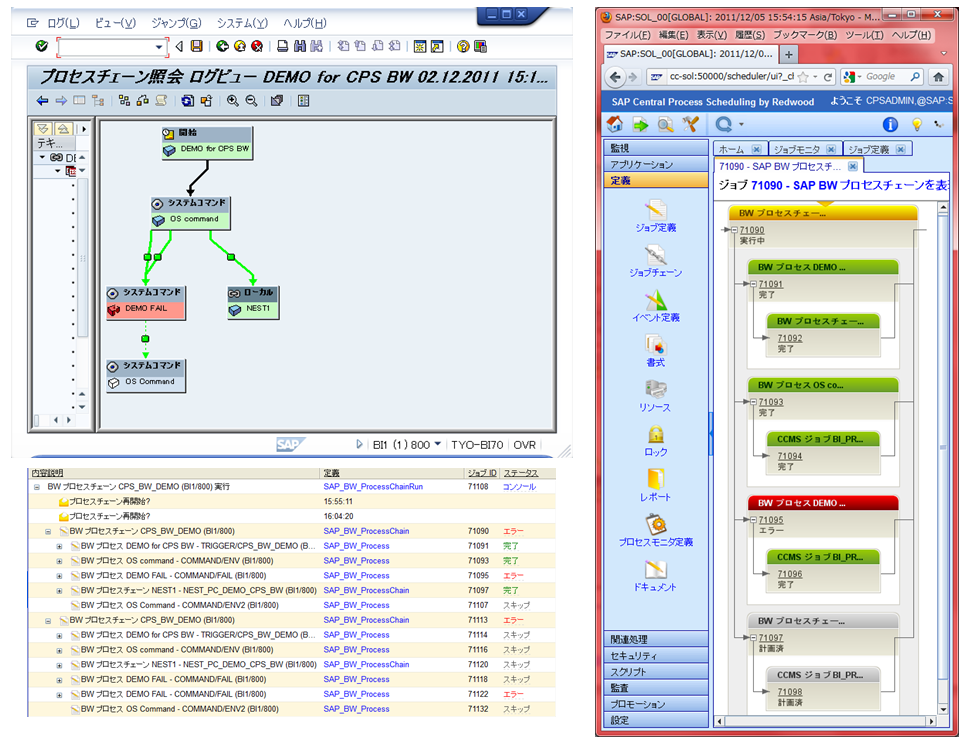The image size is (969, 749).
Task: Collapse the row for job 71108 in the table
Action: (x=37, y=487)
